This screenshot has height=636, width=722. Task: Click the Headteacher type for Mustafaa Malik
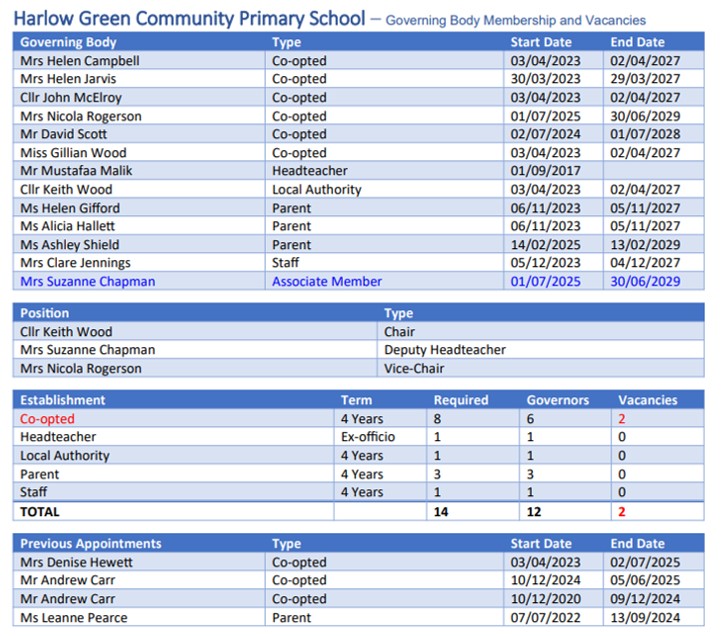pyautogui.click(x=309, y=171)
